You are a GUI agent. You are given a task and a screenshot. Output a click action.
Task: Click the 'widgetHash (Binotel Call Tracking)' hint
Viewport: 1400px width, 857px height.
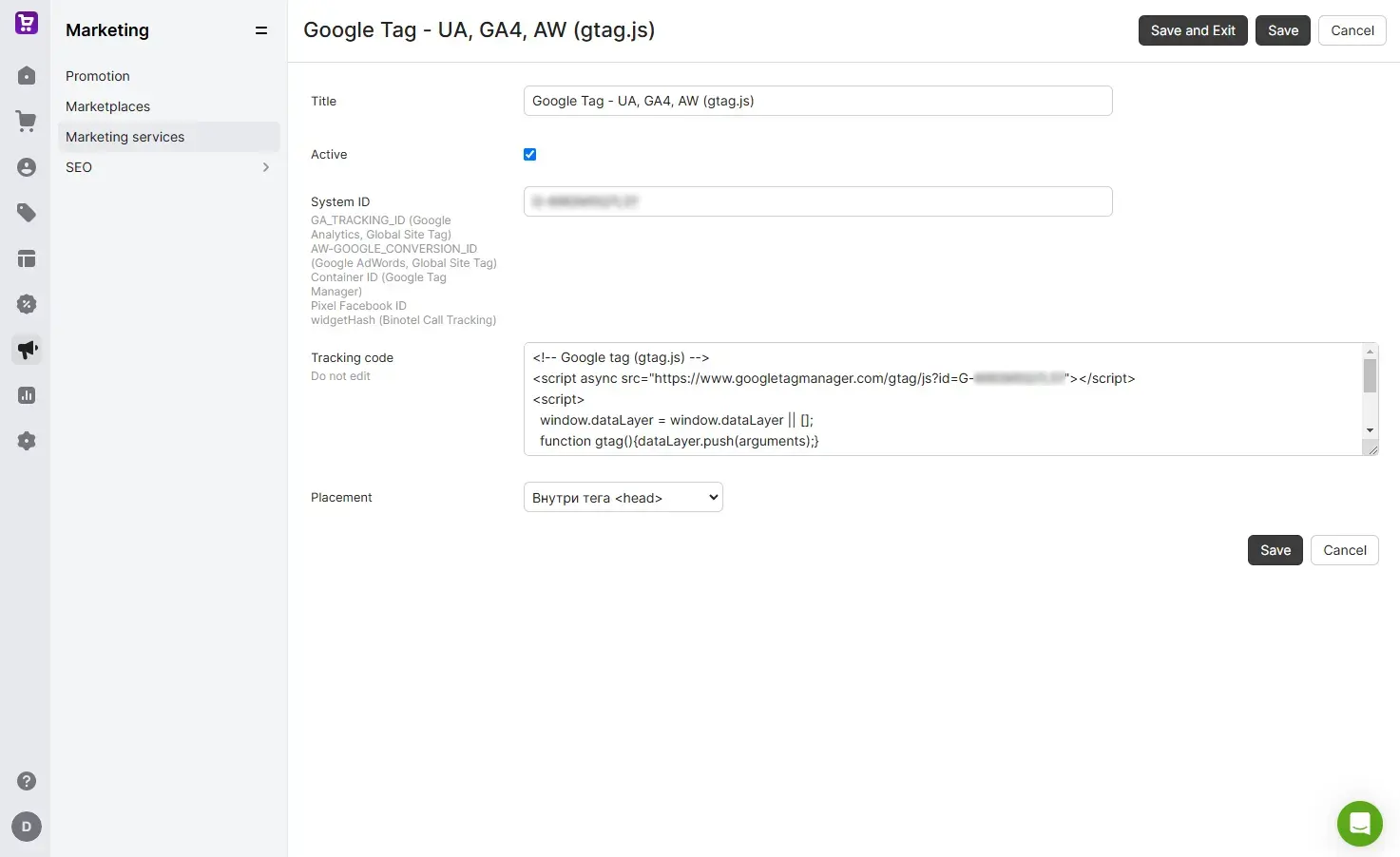(403, 320)
